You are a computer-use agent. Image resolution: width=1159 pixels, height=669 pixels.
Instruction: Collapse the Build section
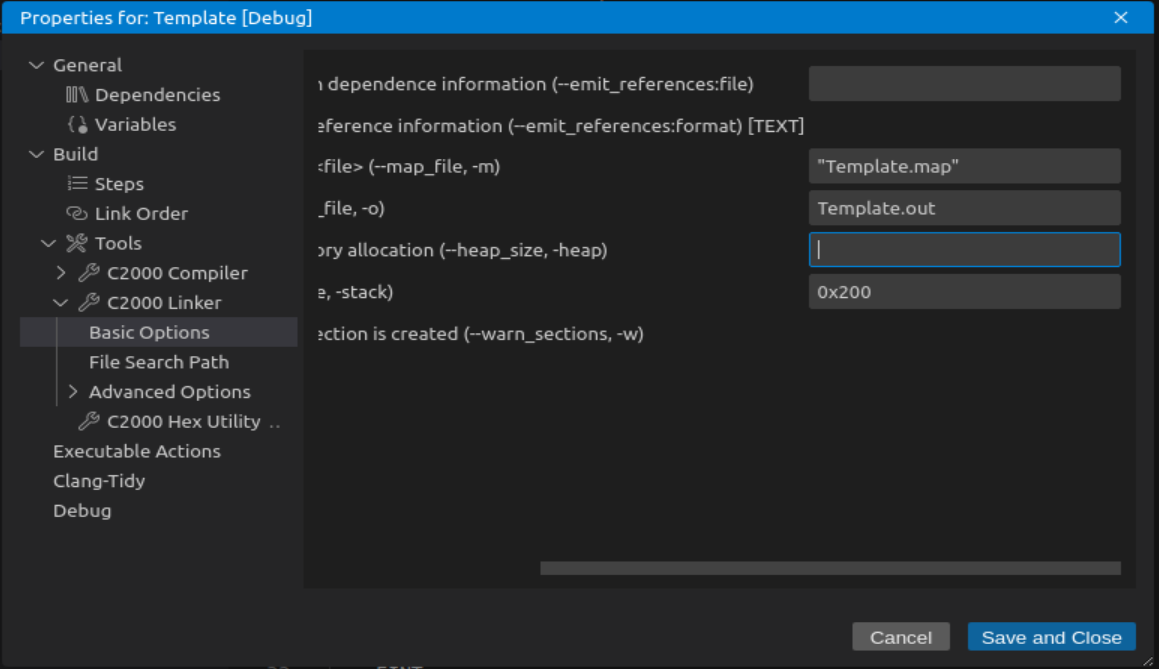(35, 154)
